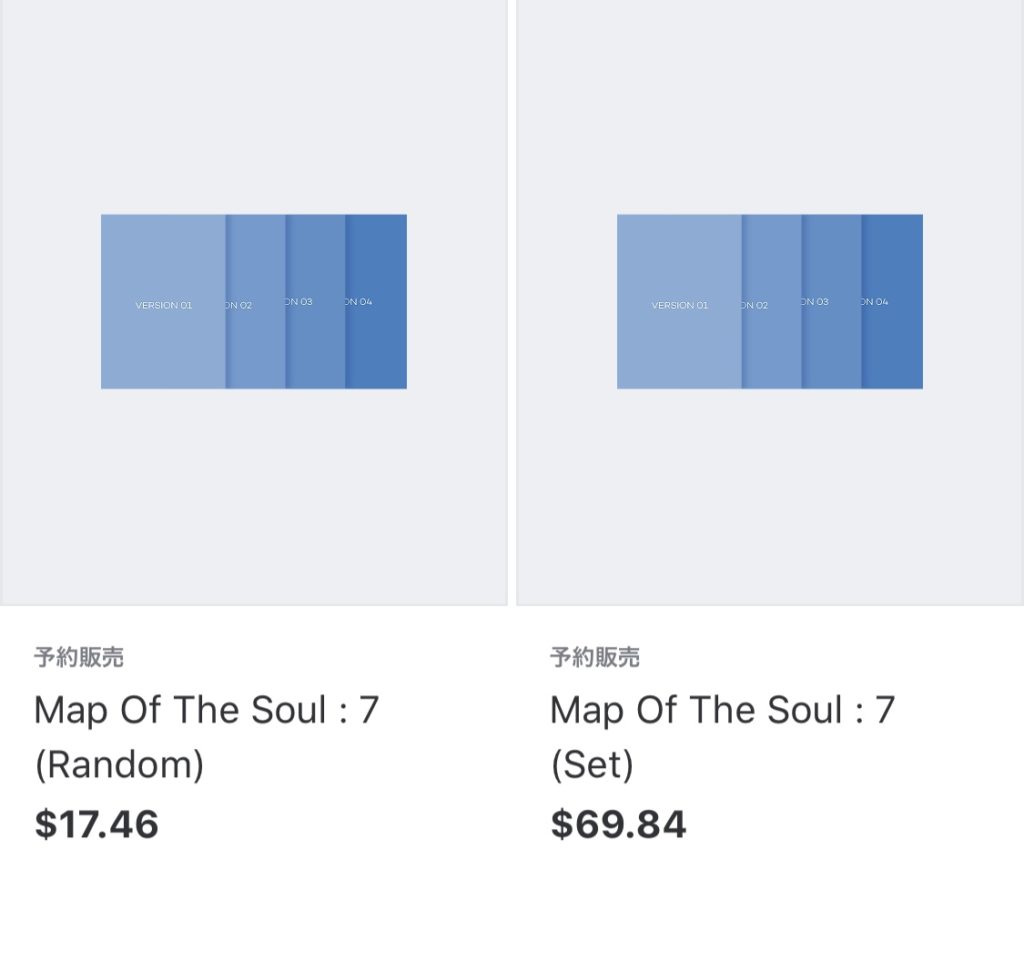This screenshot has width=1024, height=961.
Task: Click gray area above the Random album artwork
Action: 254,107
